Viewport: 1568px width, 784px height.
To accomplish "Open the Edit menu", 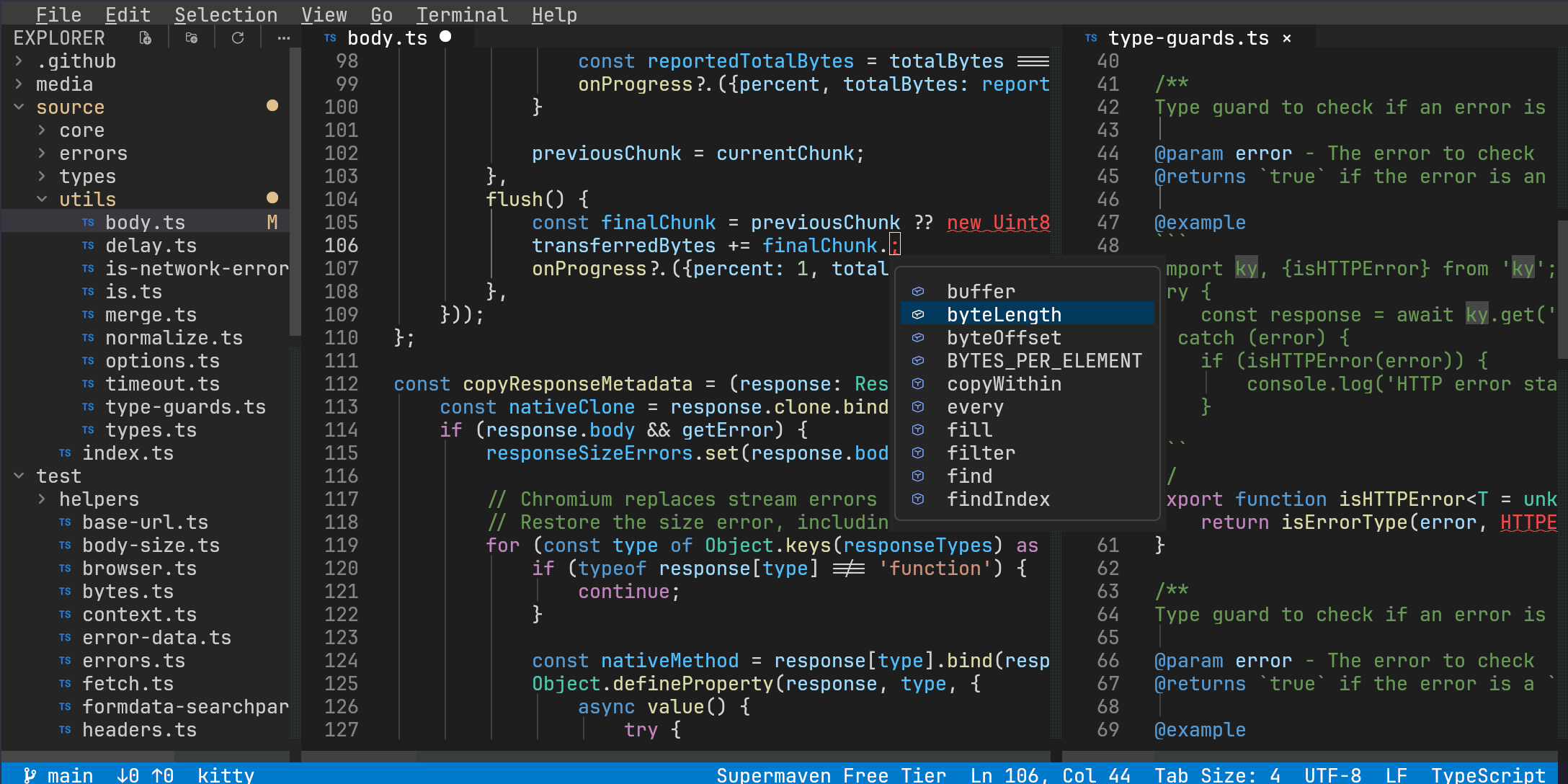I will 128,14.
